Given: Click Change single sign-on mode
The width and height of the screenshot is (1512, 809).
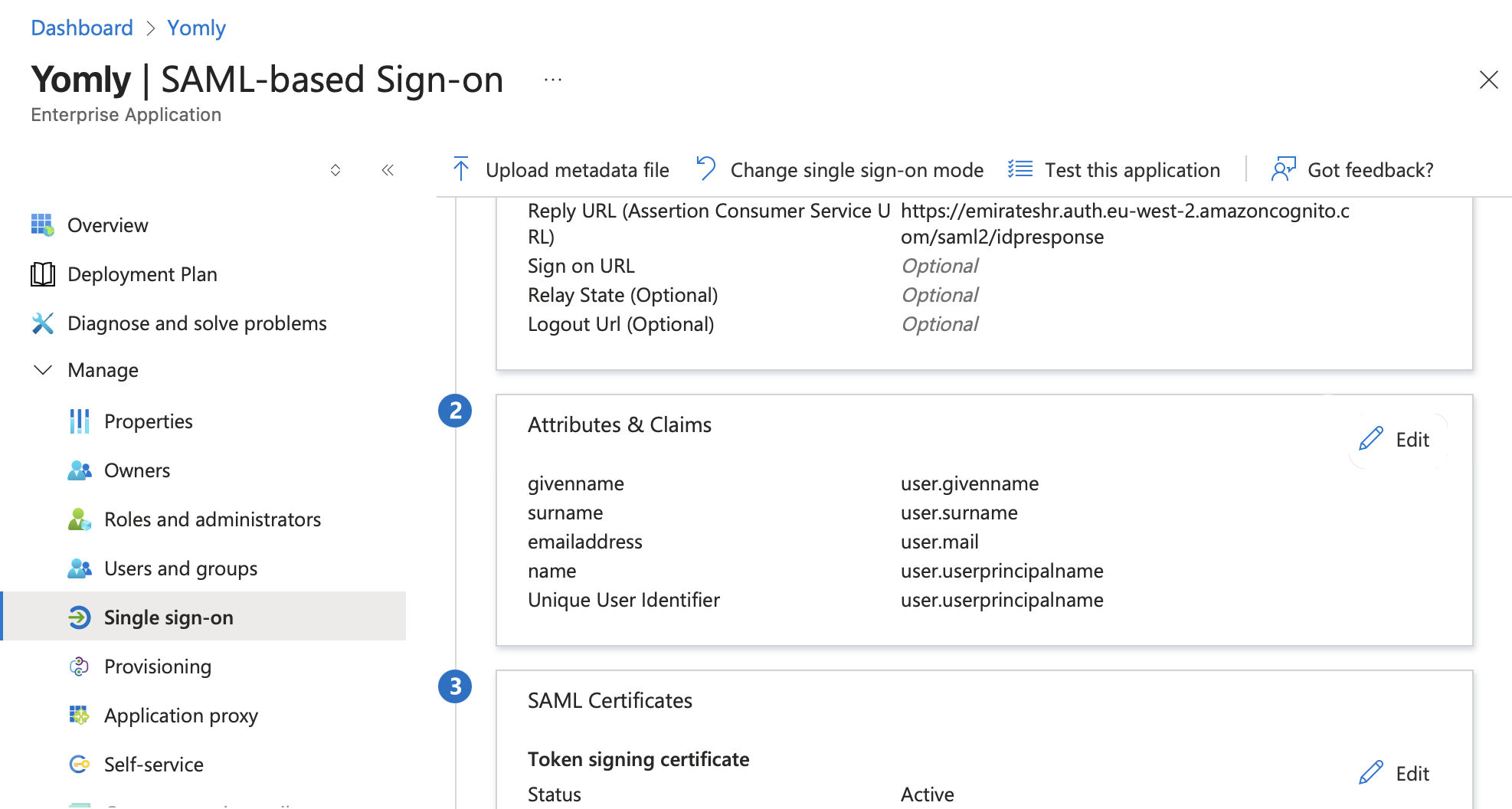Looking at the screenshot, I should (x=841, y=170).
